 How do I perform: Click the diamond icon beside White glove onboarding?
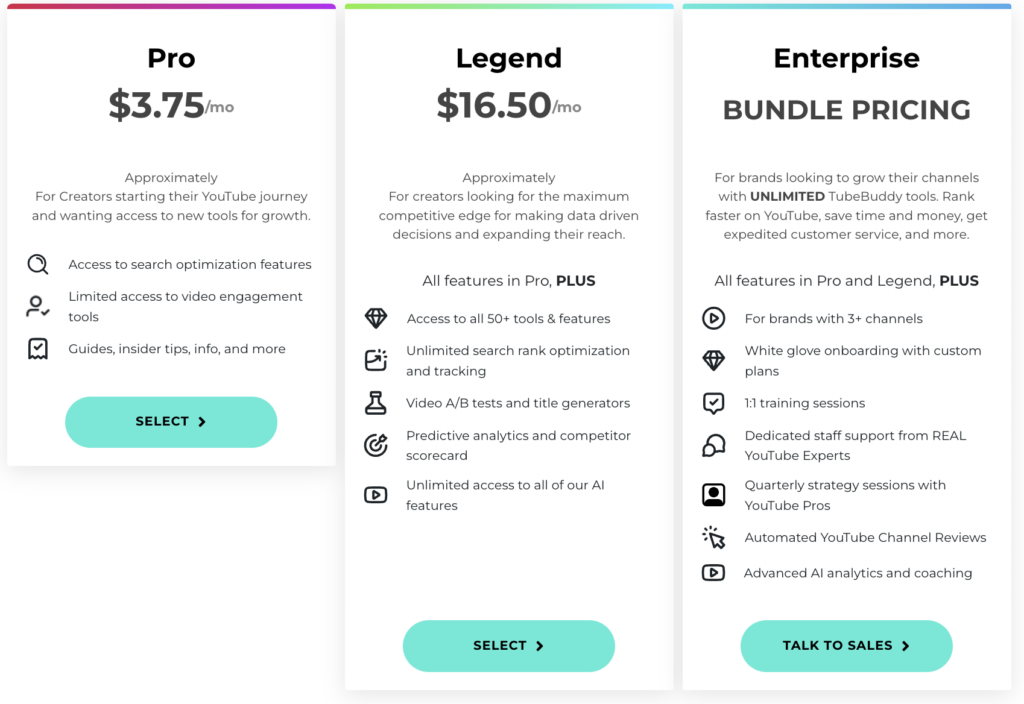(x=713, y=360)
